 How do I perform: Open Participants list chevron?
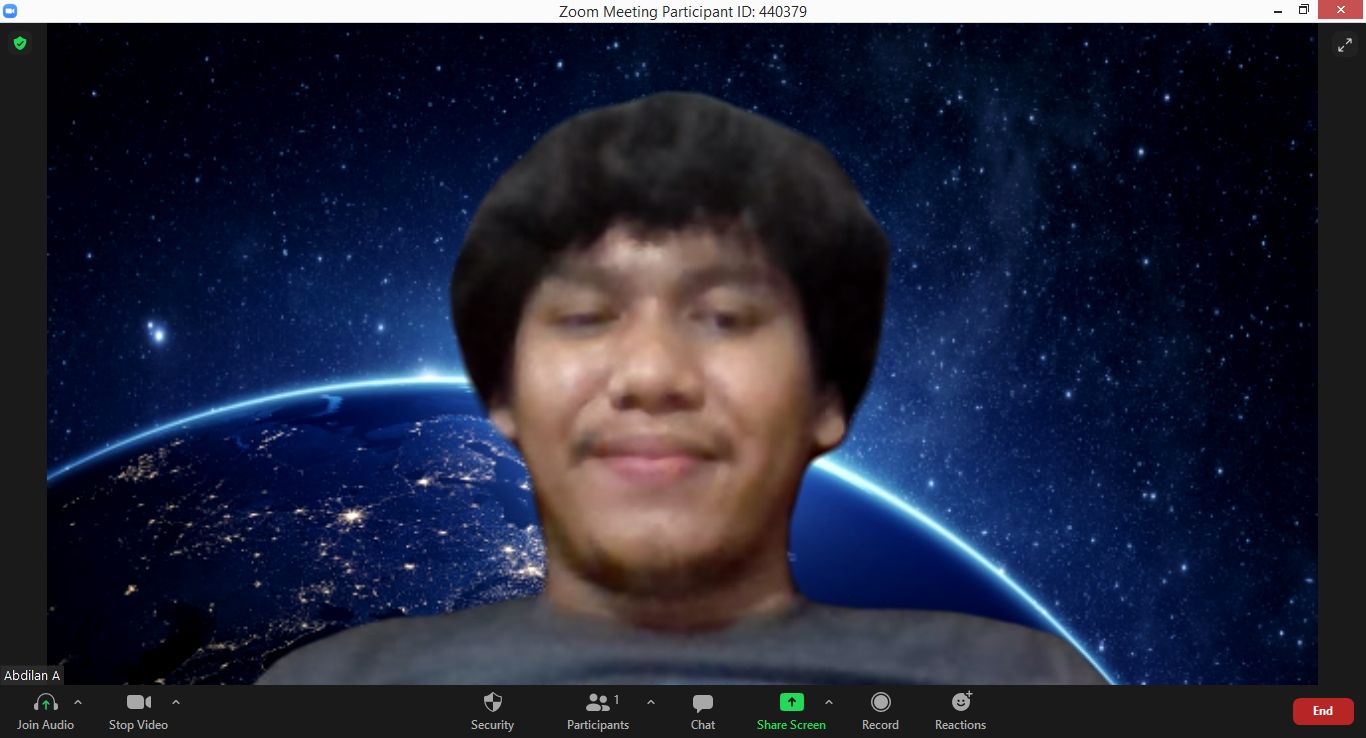(652, 701)
